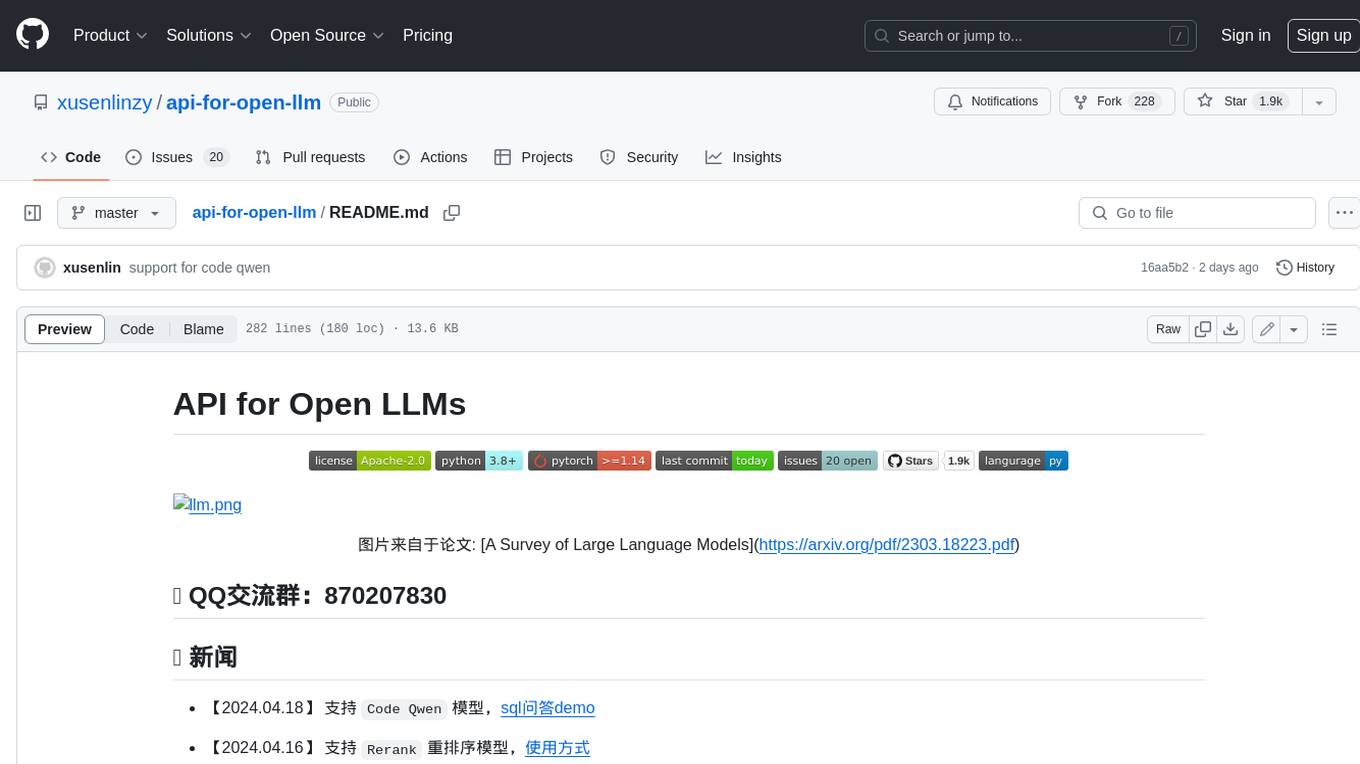This screenshot has width=1360, height=764.
Task: Open the star lists dropdown arrow
Action: [1319, 102]
